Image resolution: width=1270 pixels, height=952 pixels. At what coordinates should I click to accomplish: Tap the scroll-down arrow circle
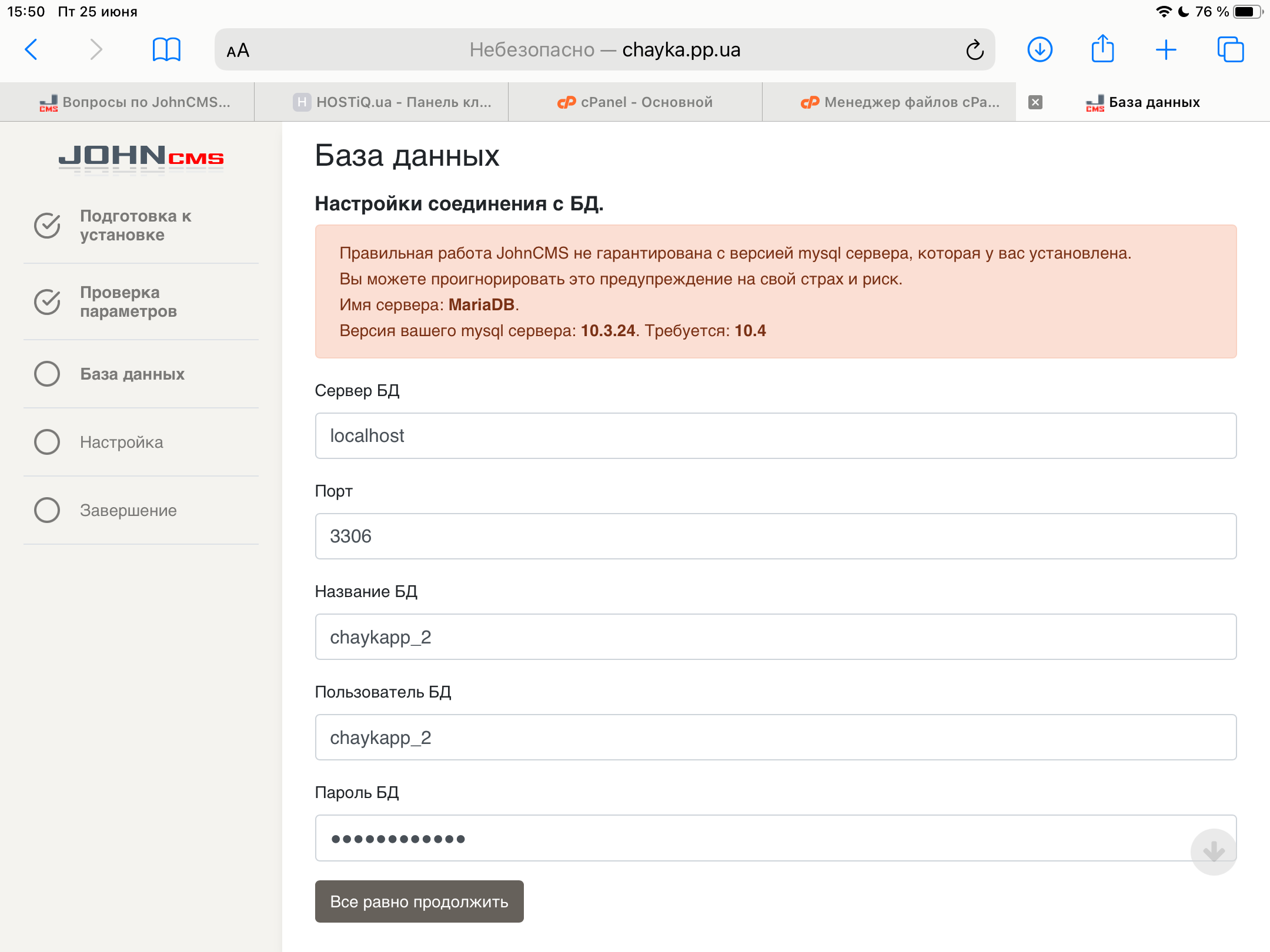(x=1214, y=852)
